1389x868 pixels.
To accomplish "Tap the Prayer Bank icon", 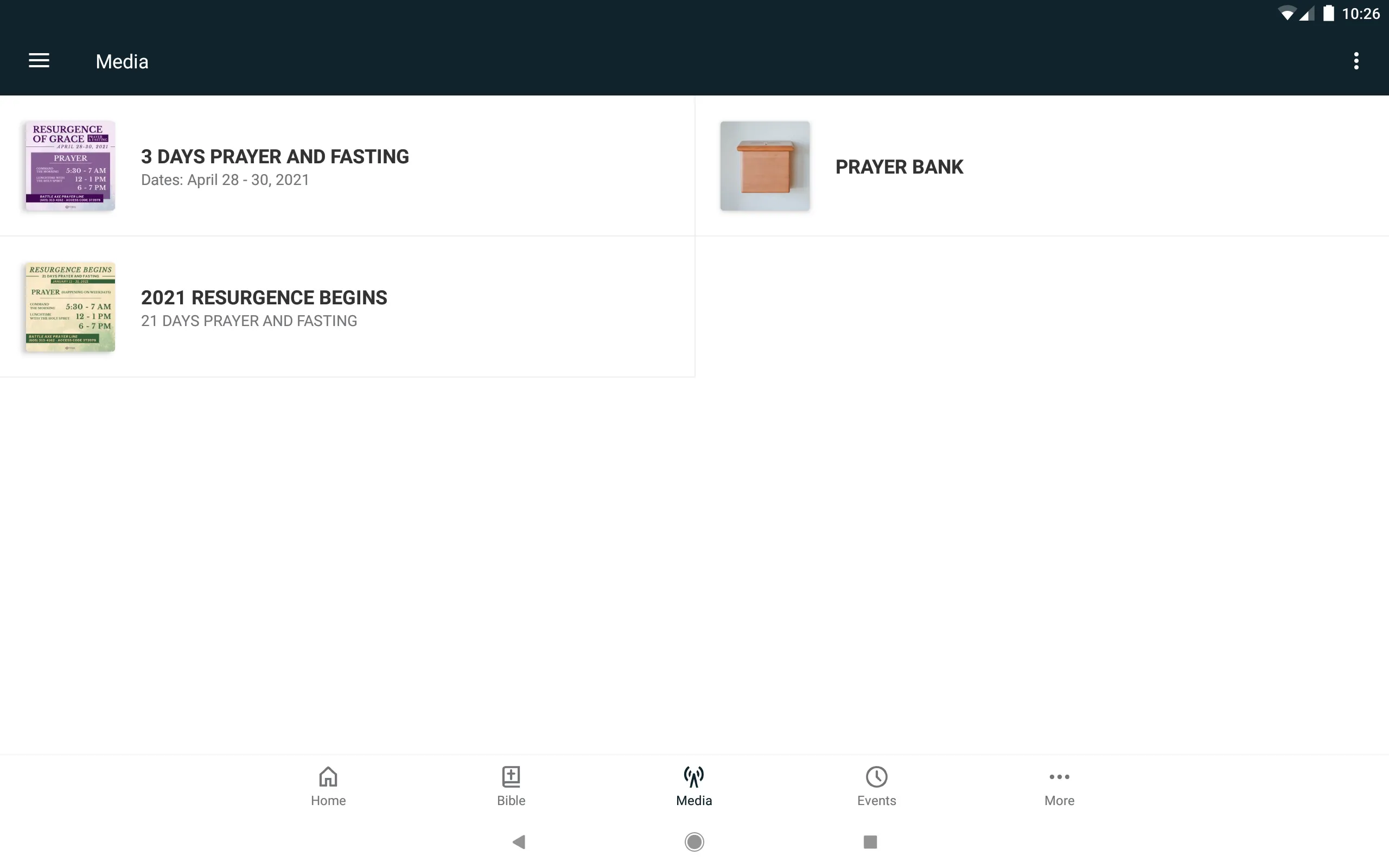I will (765, 166).
